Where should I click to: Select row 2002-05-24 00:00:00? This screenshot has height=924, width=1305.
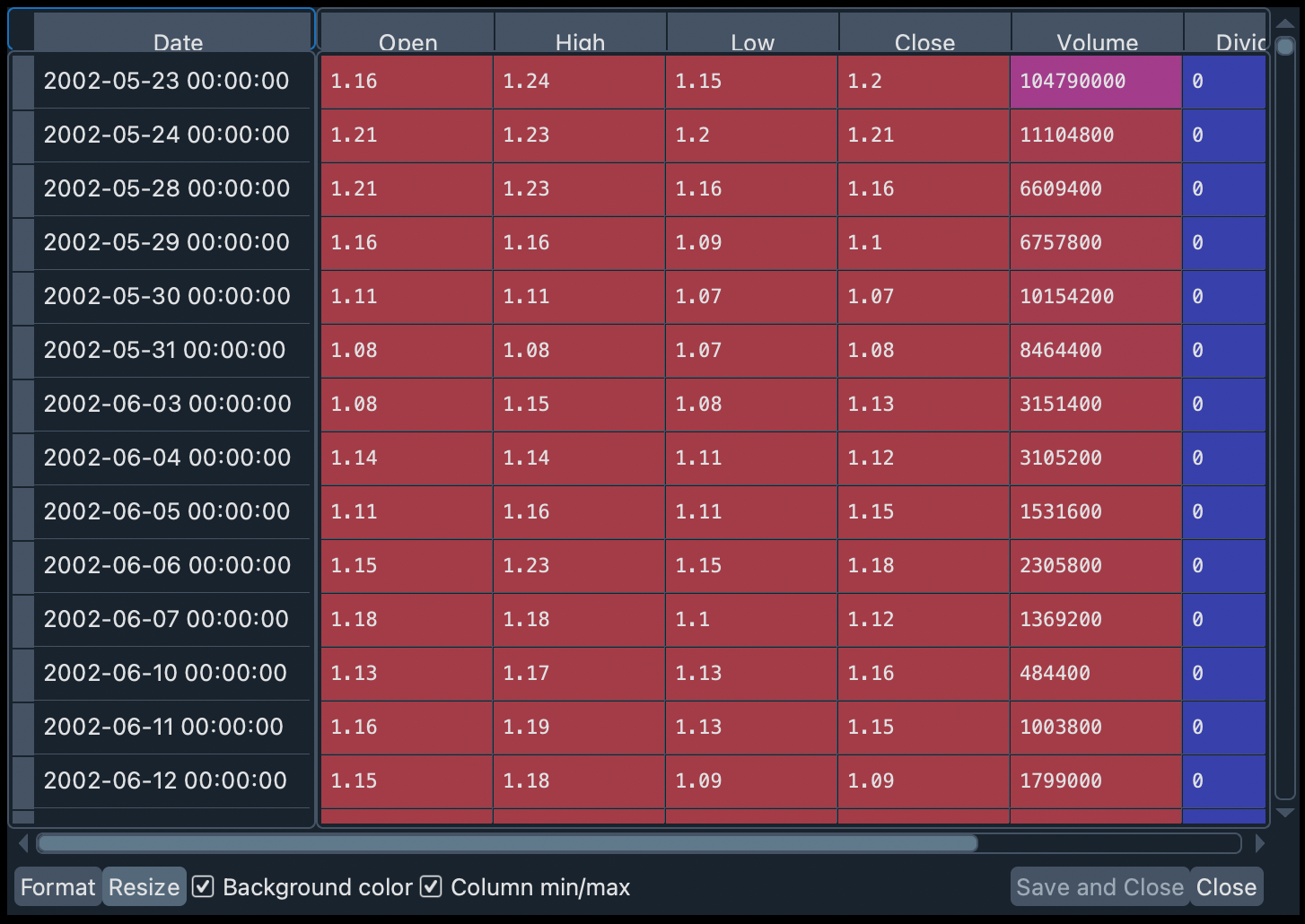(167, 135)
